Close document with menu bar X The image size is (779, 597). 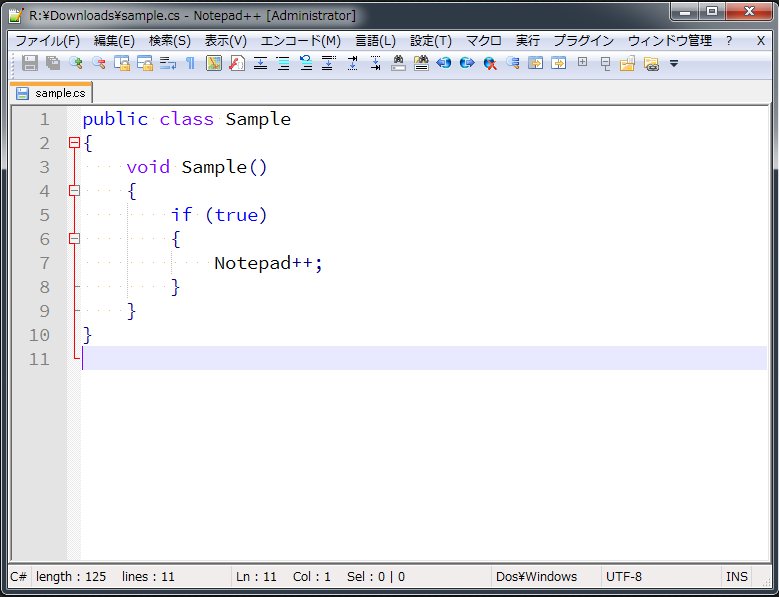point(761,41)
